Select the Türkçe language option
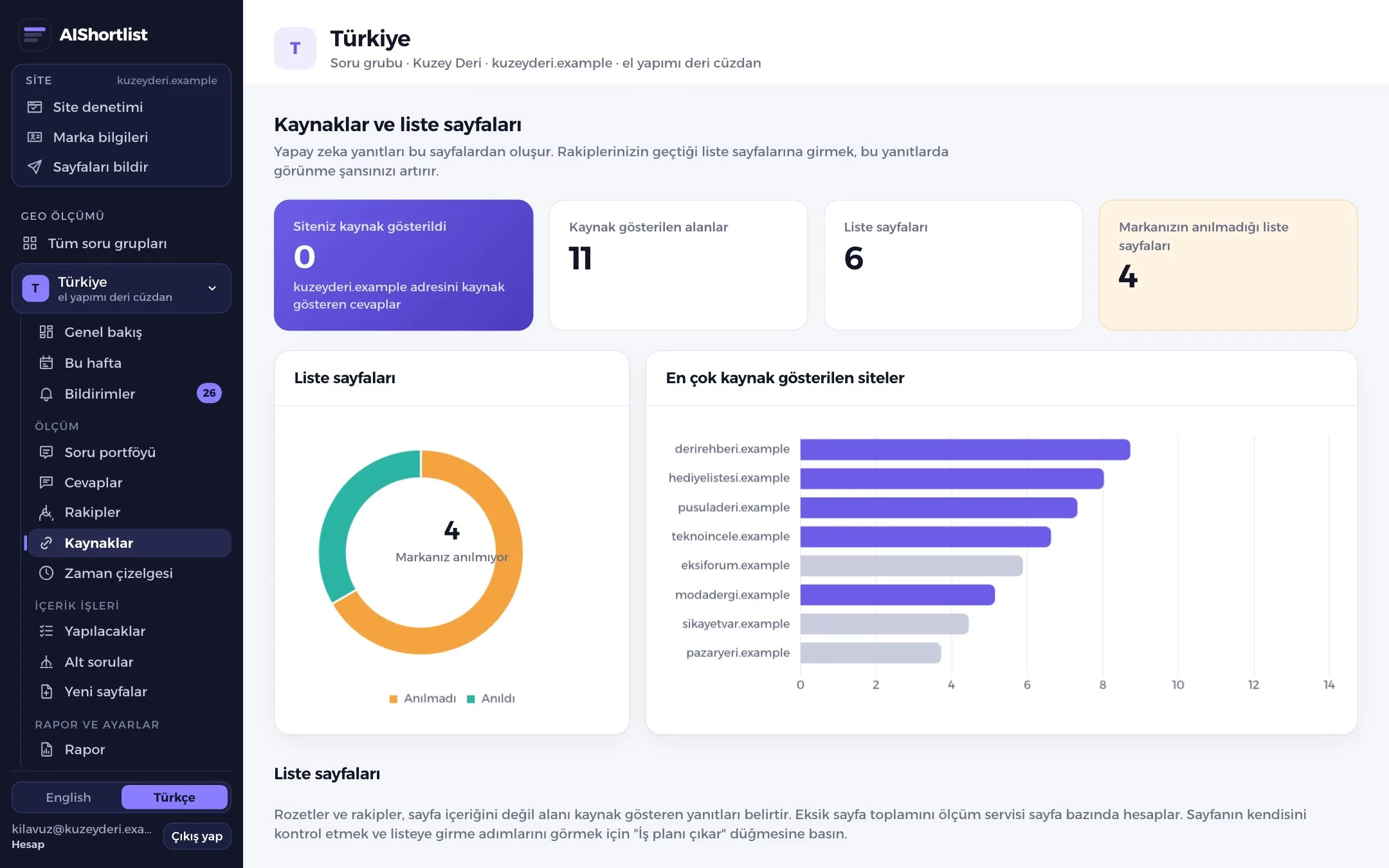This screenshot has height=868, width=1389. pyautogui.click(x=174, y=797)
